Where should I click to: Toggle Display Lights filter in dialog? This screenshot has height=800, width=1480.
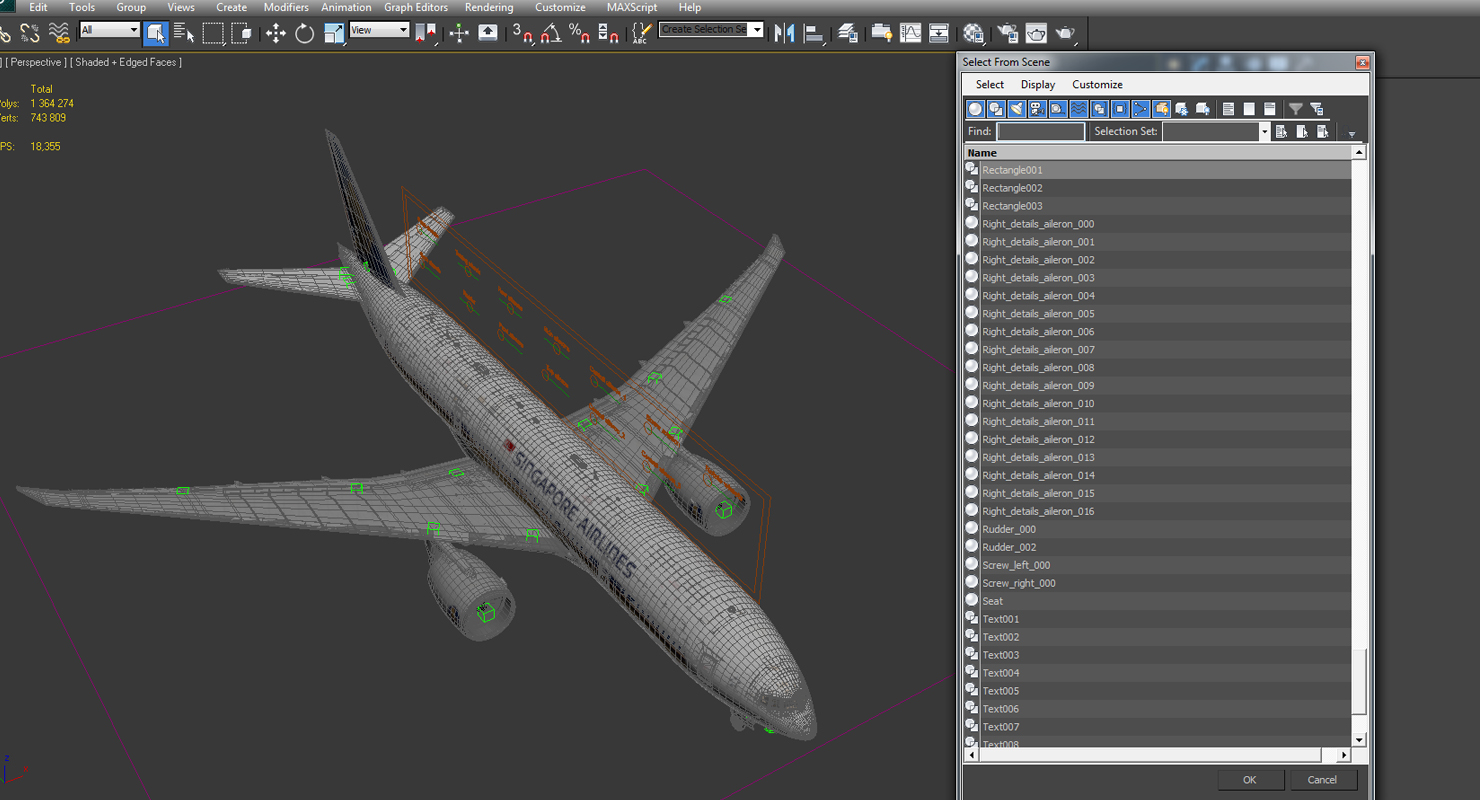click(1017, 109)
